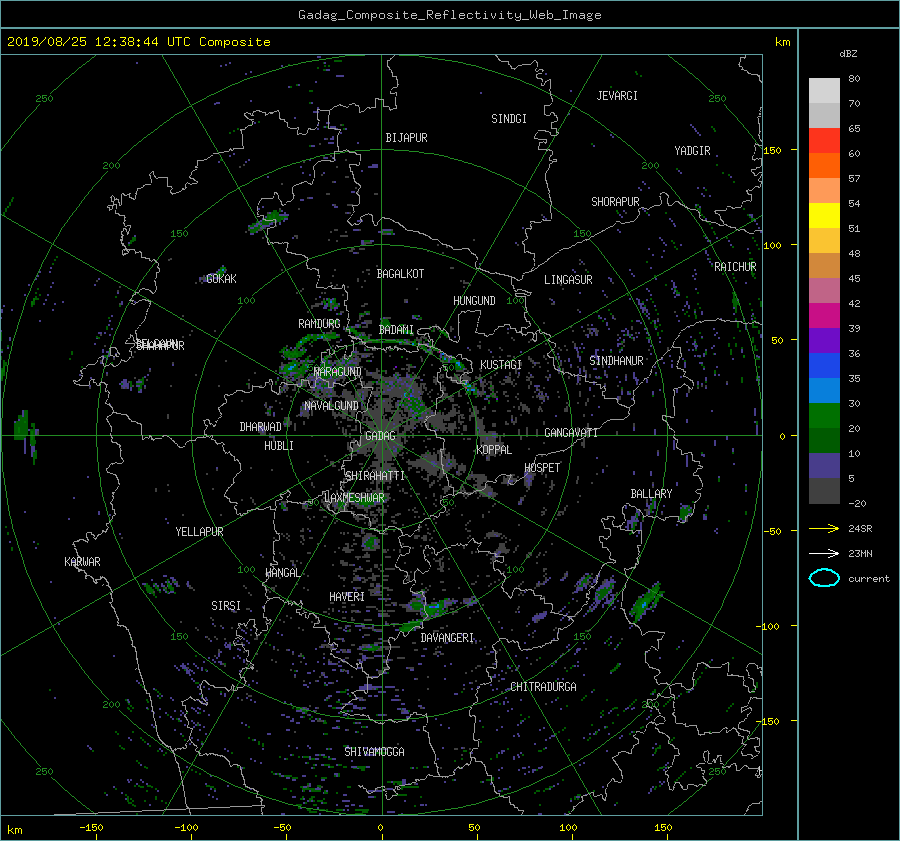
Task: Click the BALLARY city label
Action: [x=651, y=494]
